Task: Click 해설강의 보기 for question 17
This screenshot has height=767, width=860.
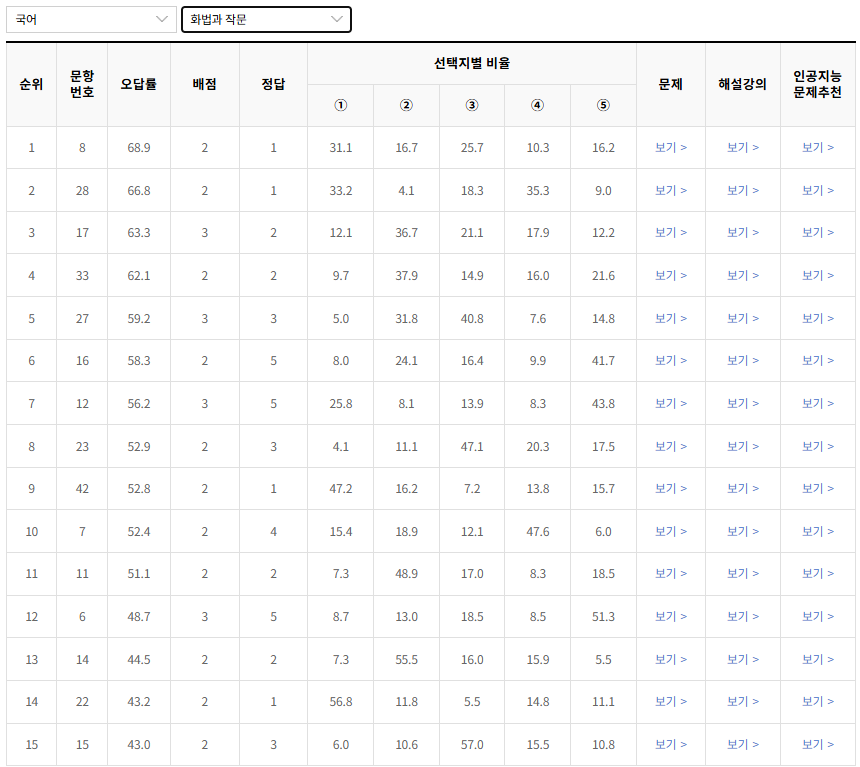Action: 743,232
